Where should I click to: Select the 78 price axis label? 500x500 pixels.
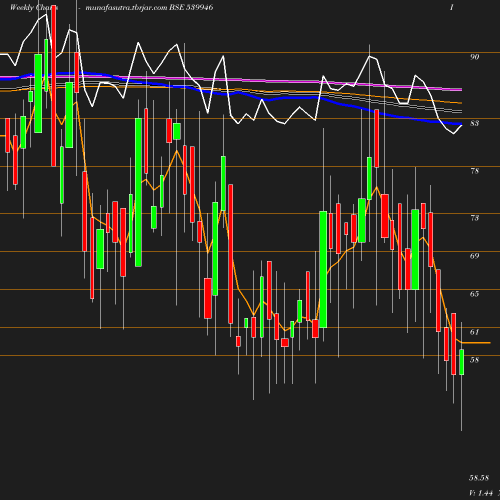(x=475, y=171)
